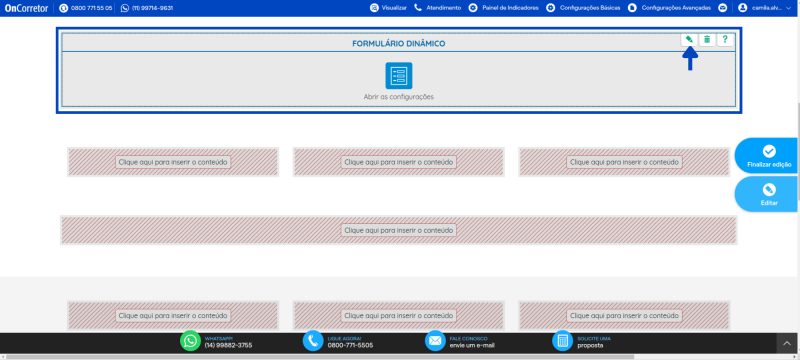The width and height of the screenshot is (800, 360).
Task: Click the pencil edit icon on Formulário Dinâmico
Action: coord(689,39)
